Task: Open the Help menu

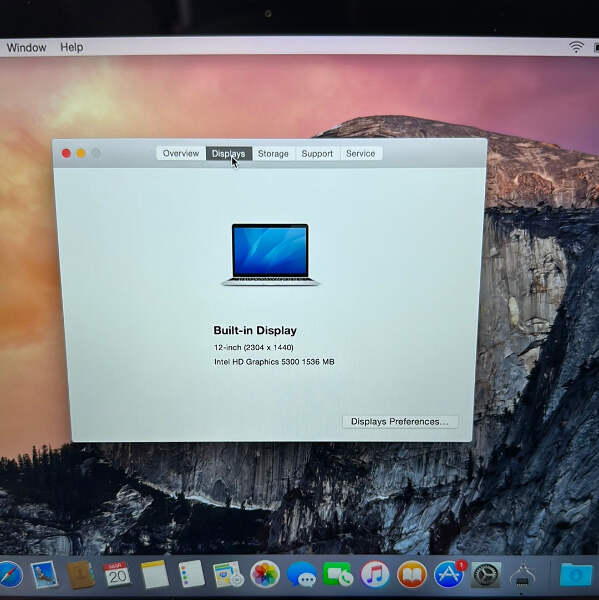Action: pyautogui.click(x=72, y=47)
